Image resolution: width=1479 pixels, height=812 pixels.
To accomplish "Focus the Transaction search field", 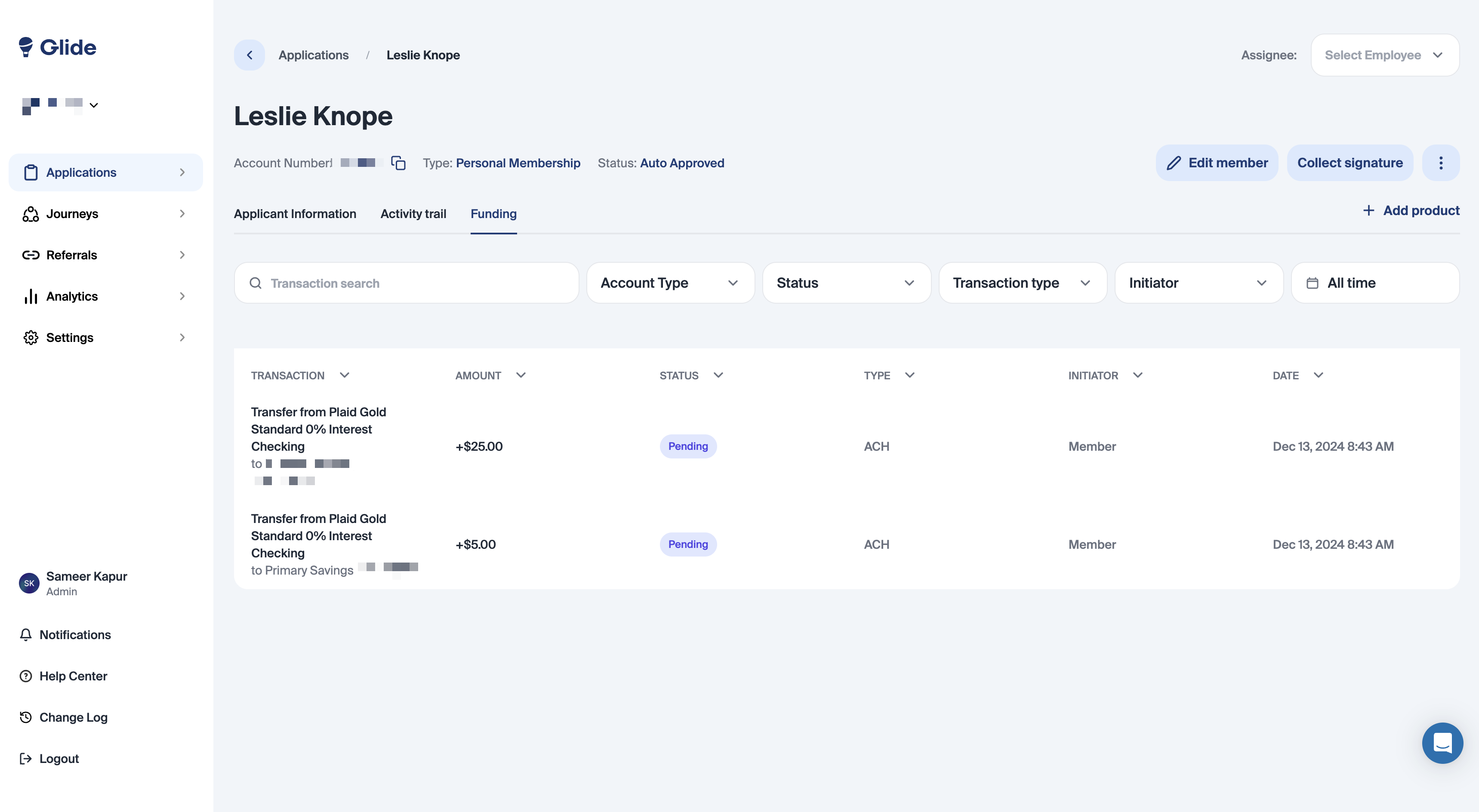I will point(406,283).
